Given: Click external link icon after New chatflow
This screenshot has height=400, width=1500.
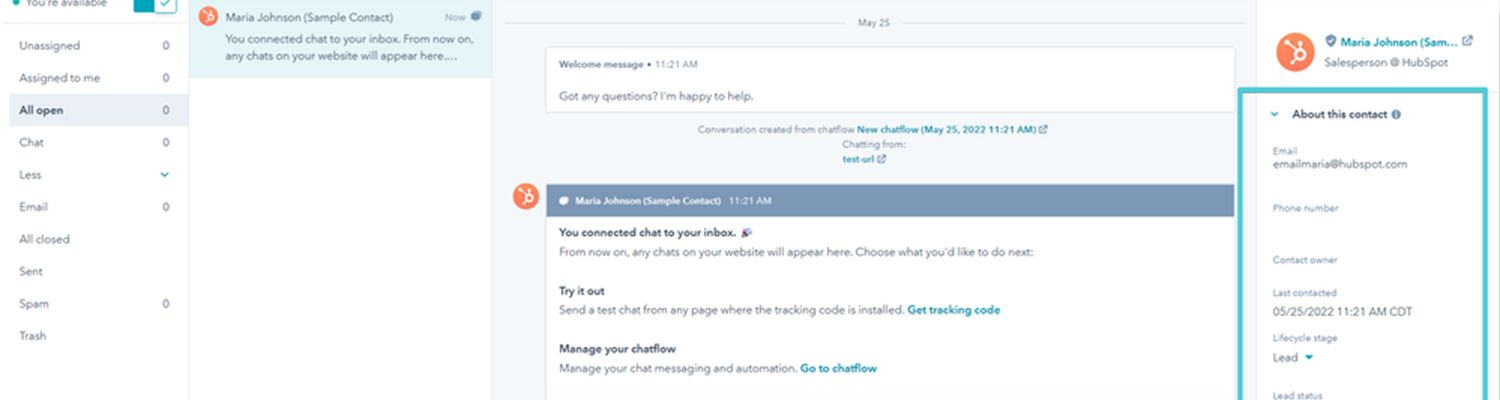Looking at the screenshot, I should pos(1044,129).
